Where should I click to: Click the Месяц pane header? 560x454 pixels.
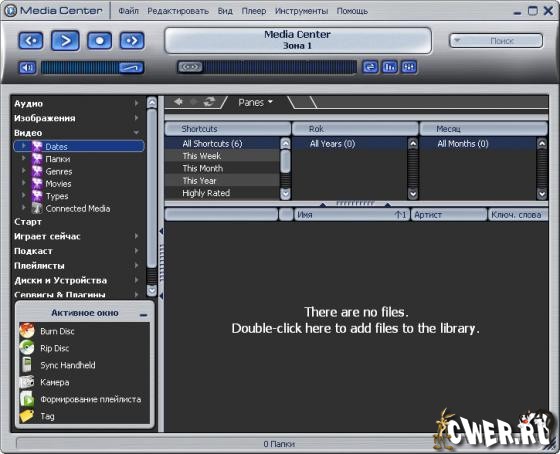point(483,129)
